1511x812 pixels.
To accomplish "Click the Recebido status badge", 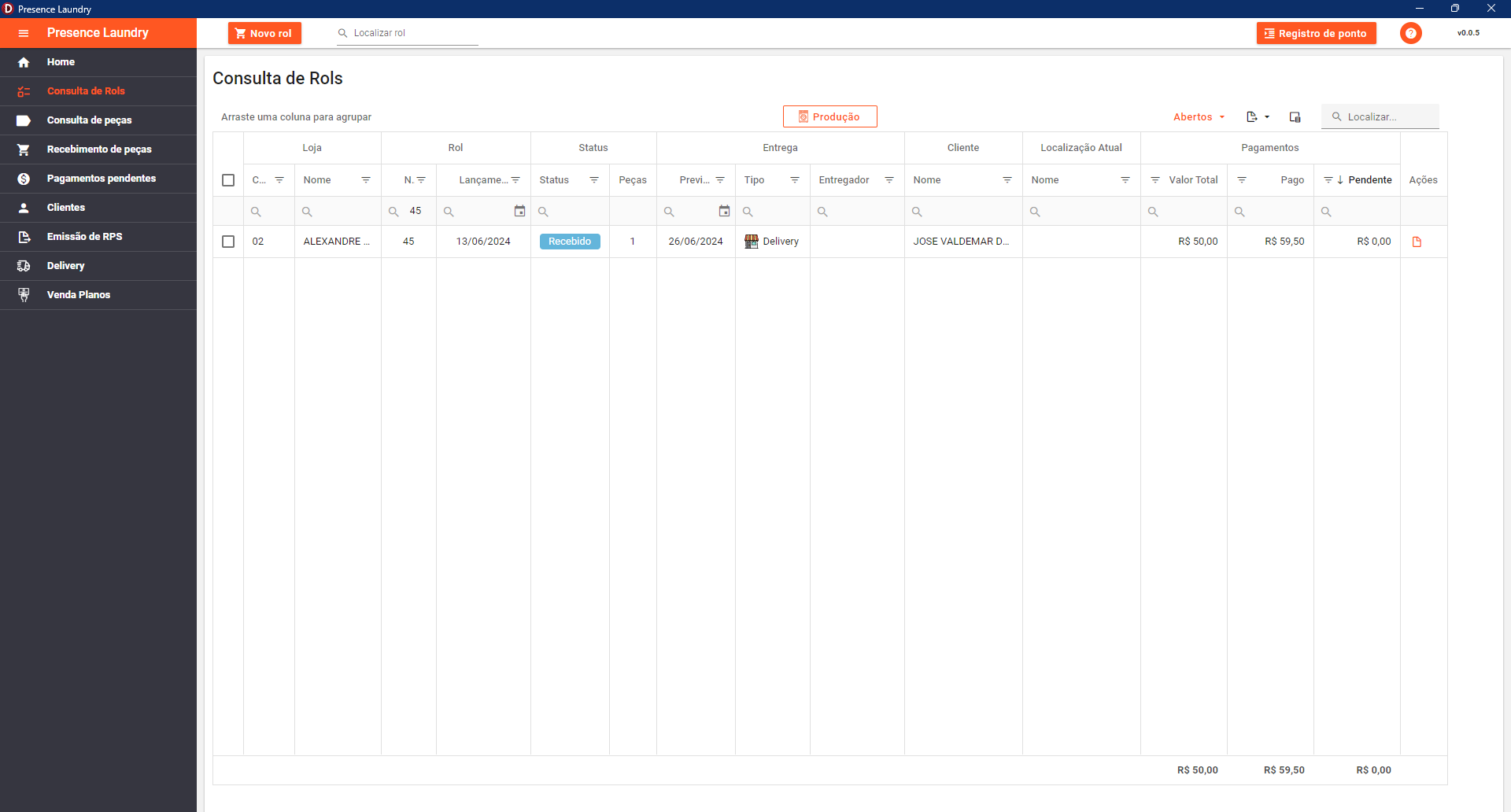I will click(x=570, y=242).
